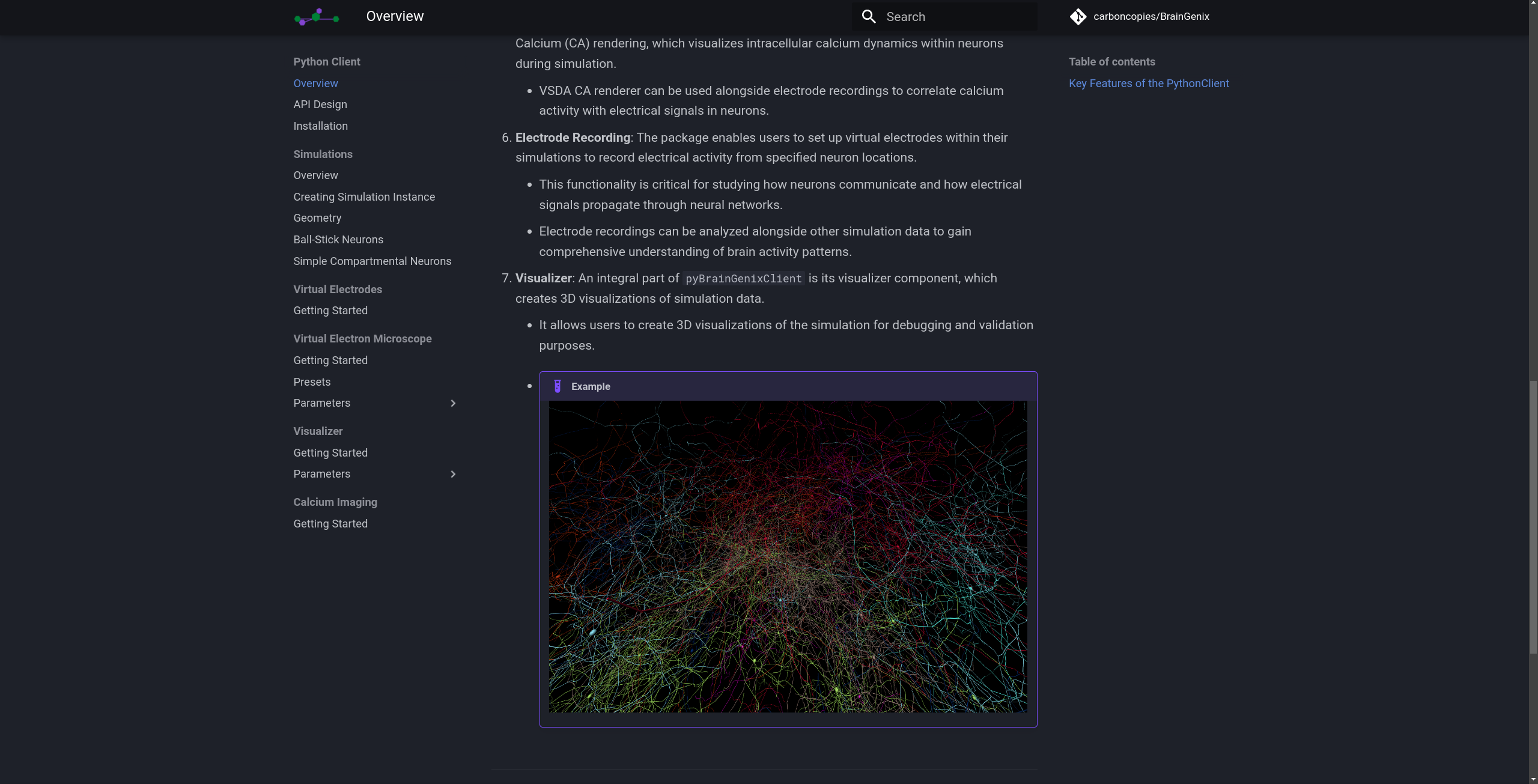Viewport: 1538px width, 784px height.
Task: Click the BrainGenix logo icon
Action: coord(317,17)
